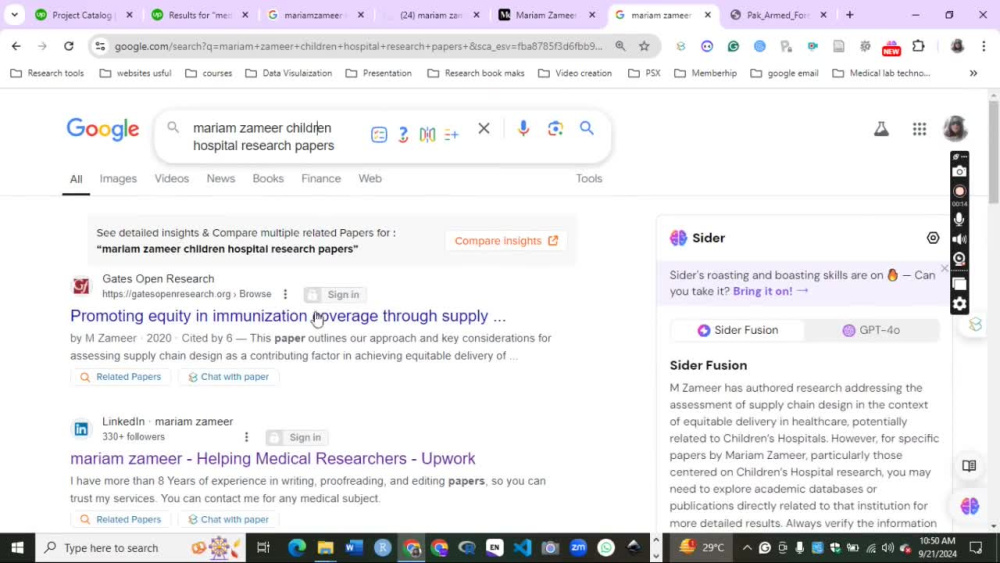Click the Compare insights button
The height and width of the screenshot is (563, 1000).
(506, 241)
